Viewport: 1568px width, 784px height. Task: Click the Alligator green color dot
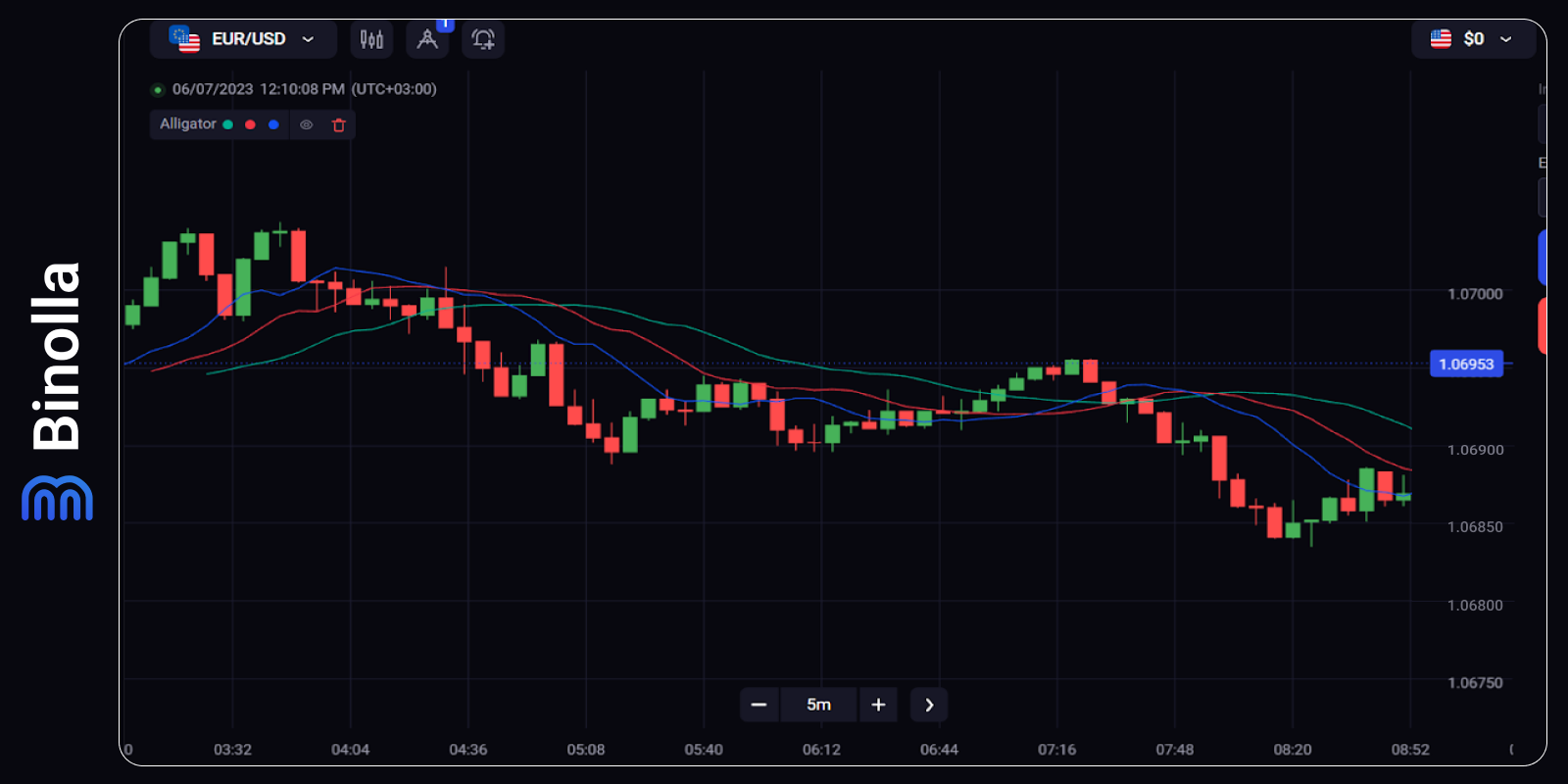point(228,124)
